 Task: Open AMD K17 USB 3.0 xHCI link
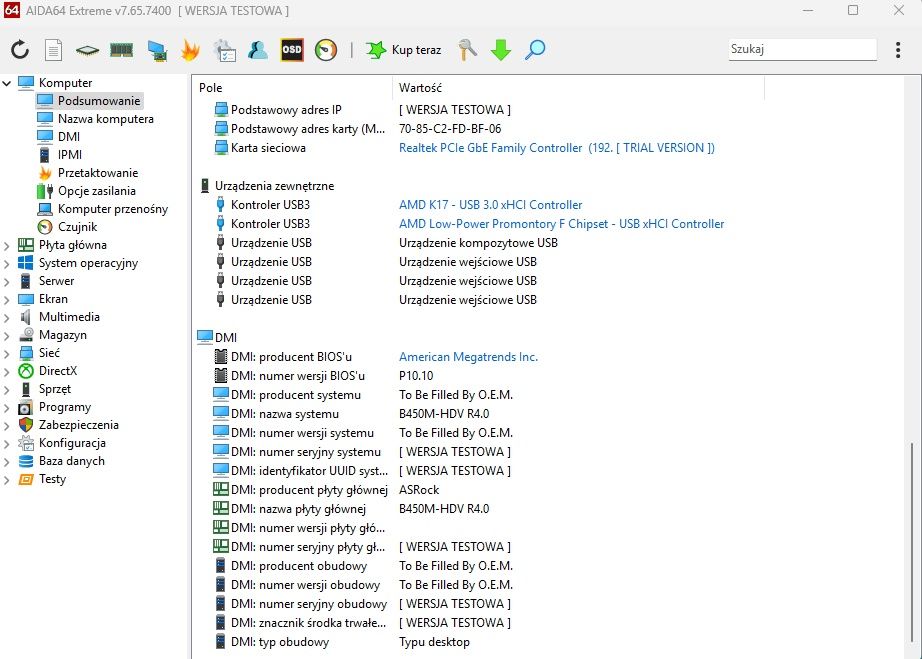click(x=490, y=205)
